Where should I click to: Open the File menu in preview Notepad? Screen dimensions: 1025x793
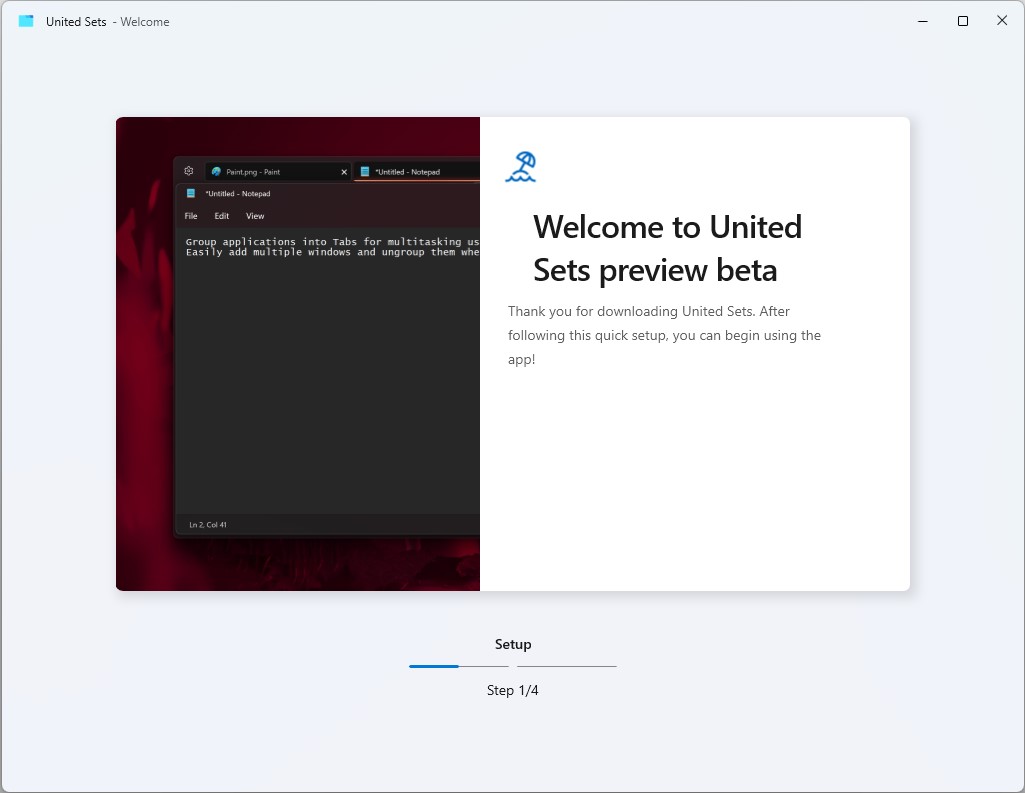(x=191, y=216)
